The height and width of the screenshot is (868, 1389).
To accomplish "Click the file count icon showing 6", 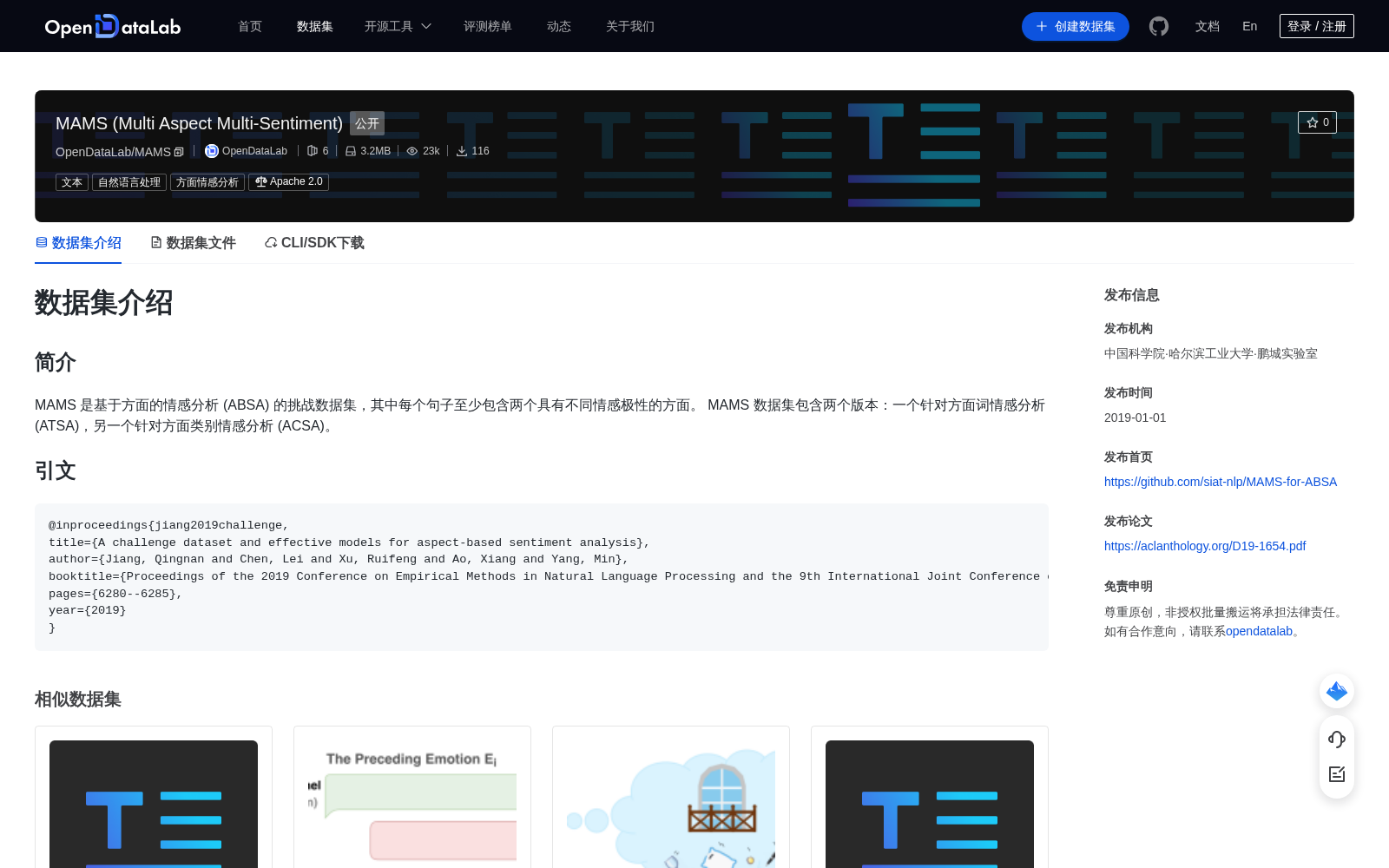I will 313,151.
